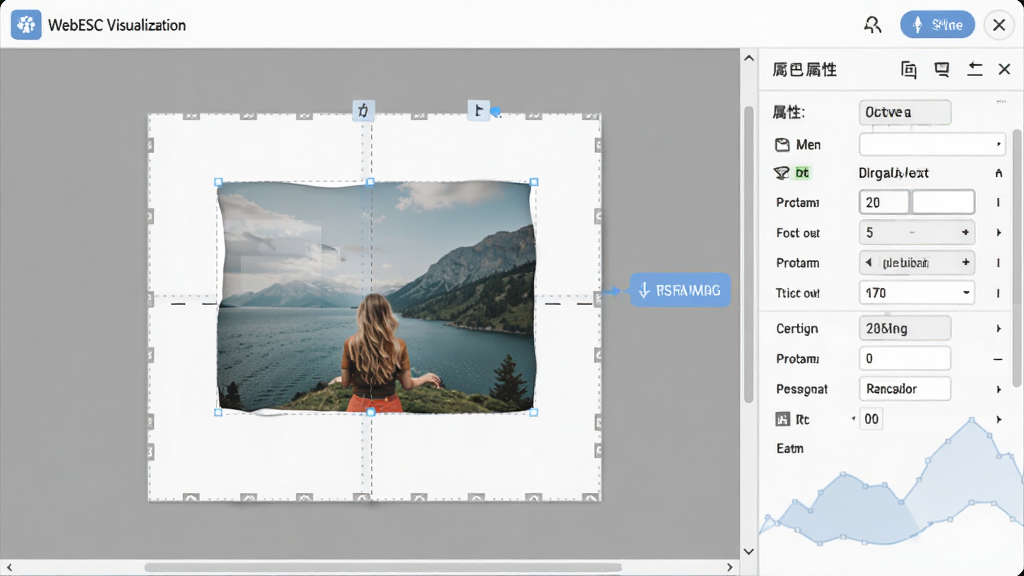1024x576 pixels.
Task: Click the blue RSFAIMRG callout button
Action: (x=680, y=290)
